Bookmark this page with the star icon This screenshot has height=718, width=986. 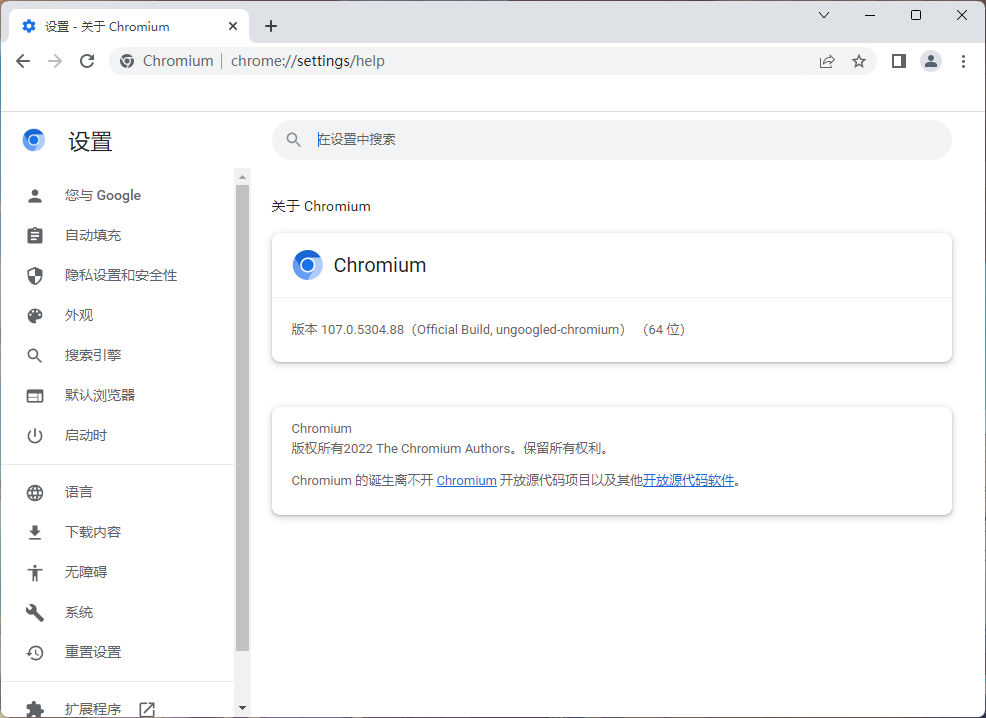(859, 61)
